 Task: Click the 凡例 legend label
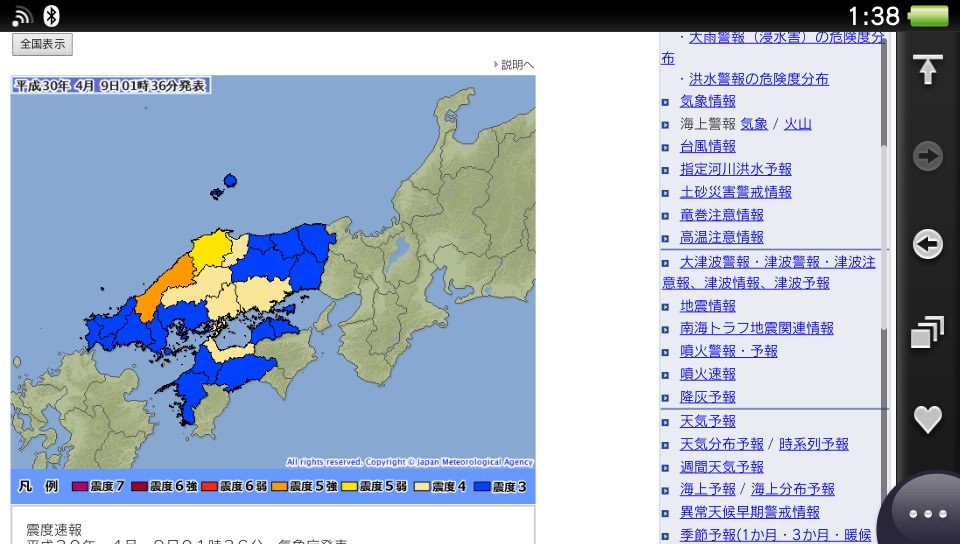[38, 486]
